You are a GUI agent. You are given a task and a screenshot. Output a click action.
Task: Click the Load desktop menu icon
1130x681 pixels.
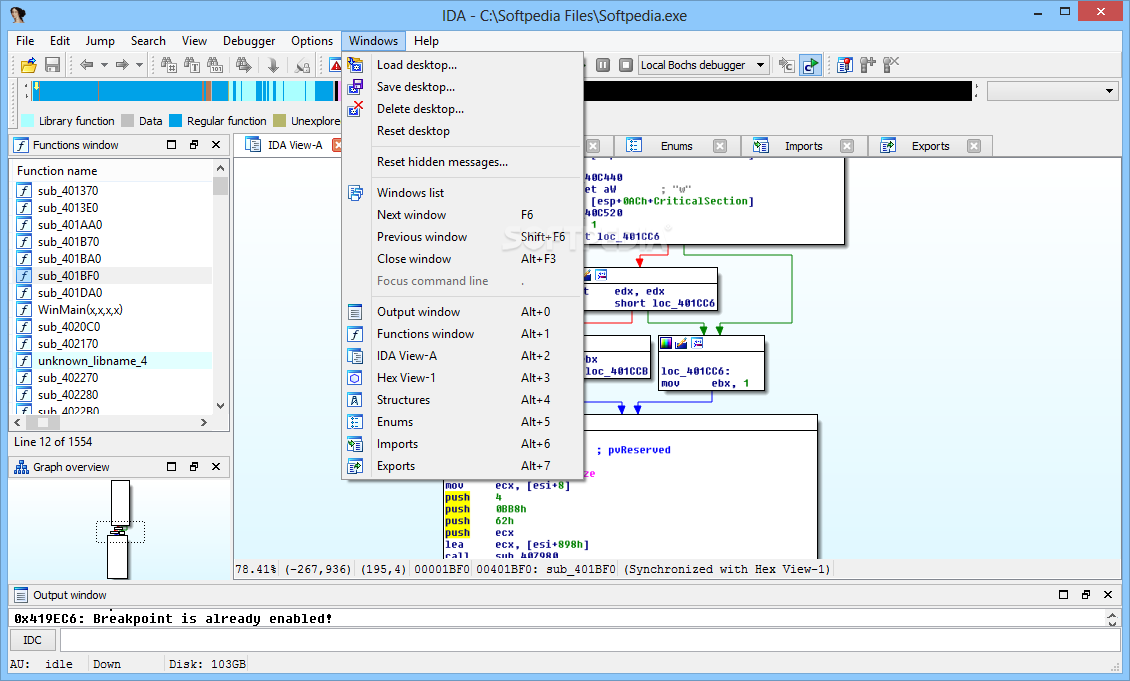pyautogui.click(x=355, y=65)
